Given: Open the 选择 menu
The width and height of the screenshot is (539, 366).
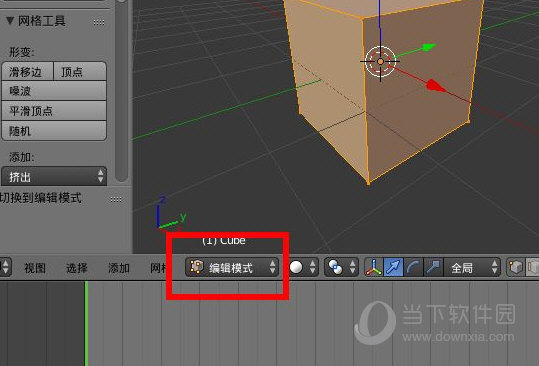Looking at the screenshot, I should point(77,268).
